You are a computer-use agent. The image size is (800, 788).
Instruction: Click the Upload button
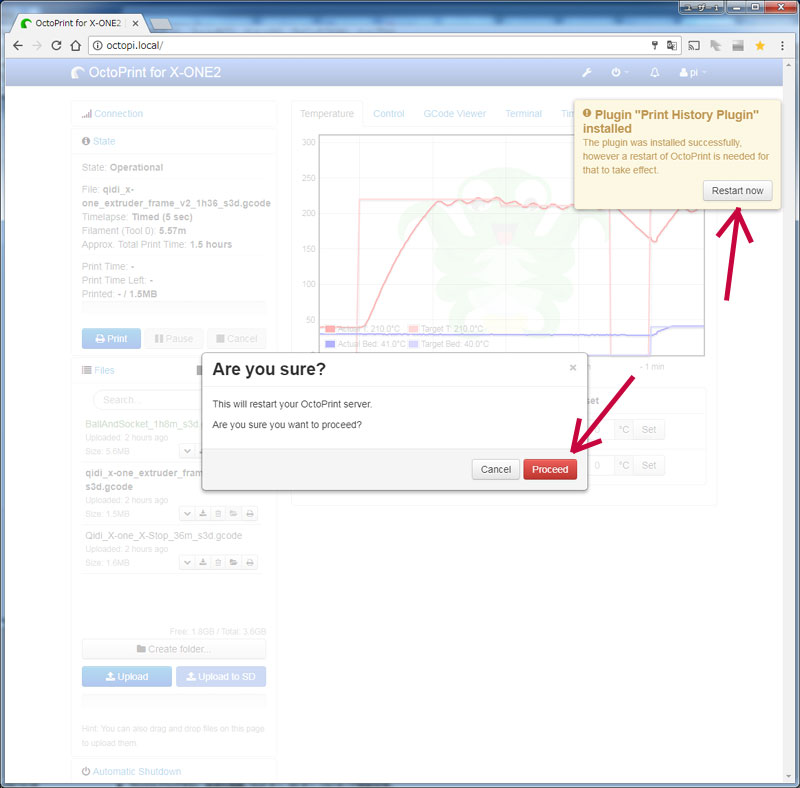coord(127,676)
